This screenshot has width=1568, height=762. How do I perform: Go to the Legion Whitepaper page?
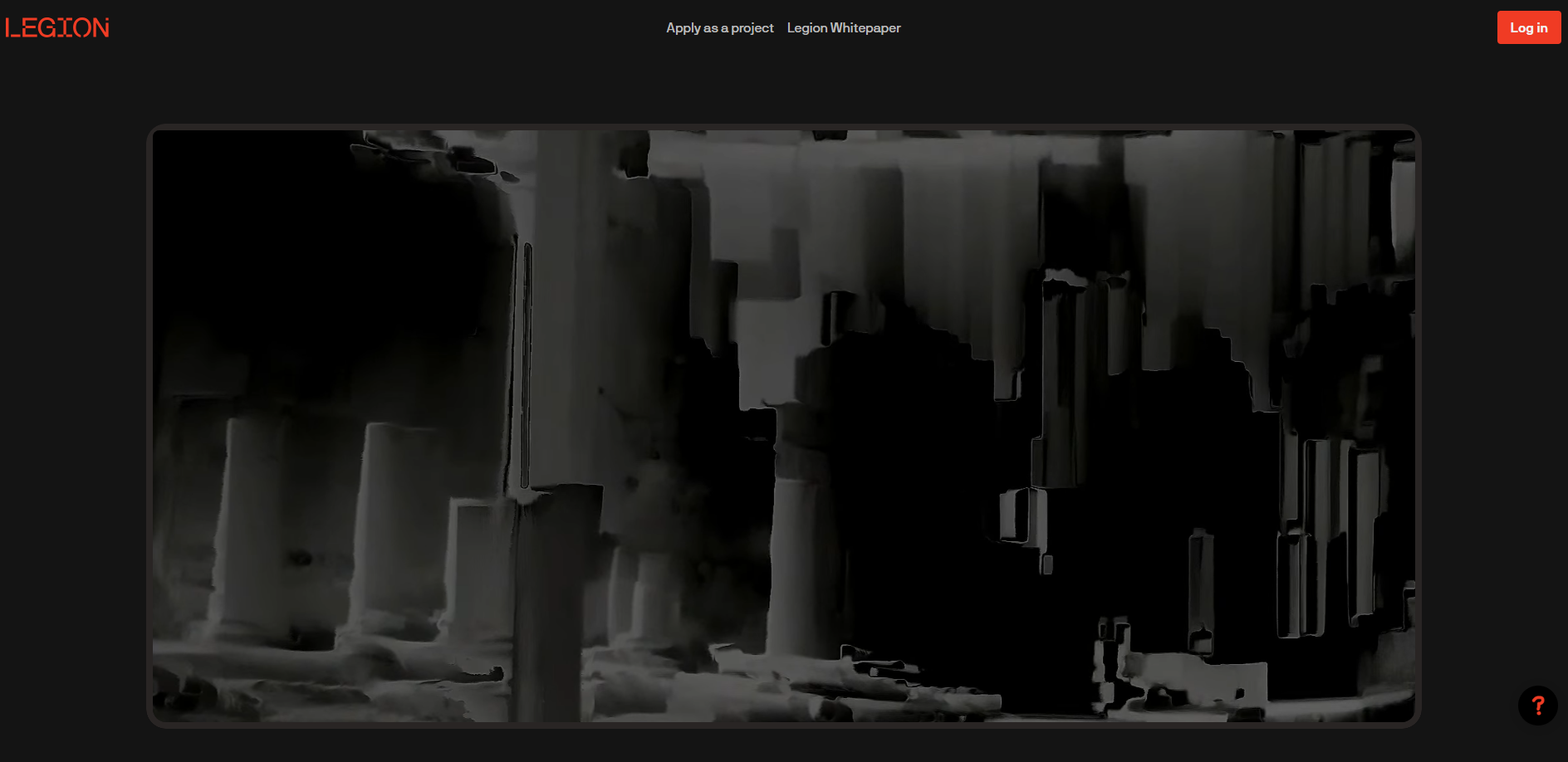[843, 28]
